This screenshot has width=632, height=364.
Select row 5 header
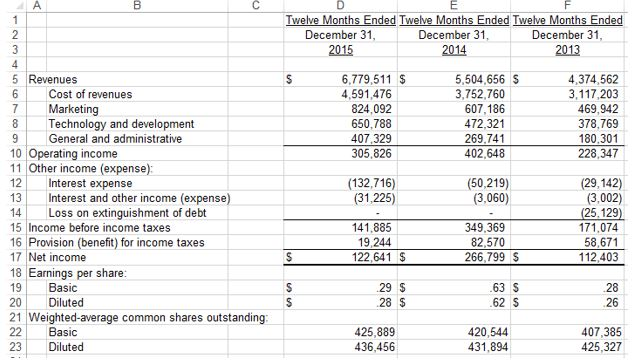(15, 79)
